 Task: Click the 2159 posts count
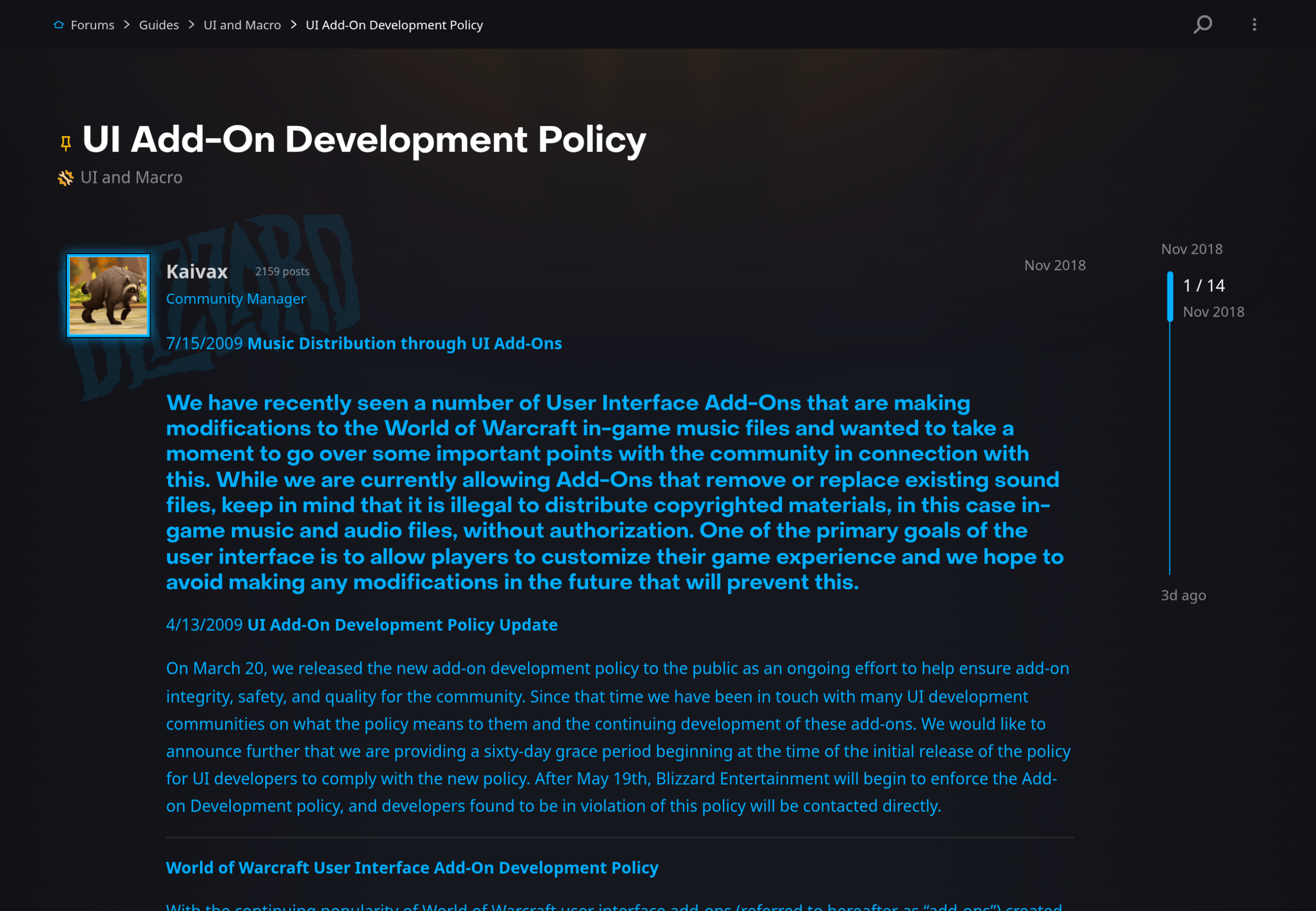(282, 271)
